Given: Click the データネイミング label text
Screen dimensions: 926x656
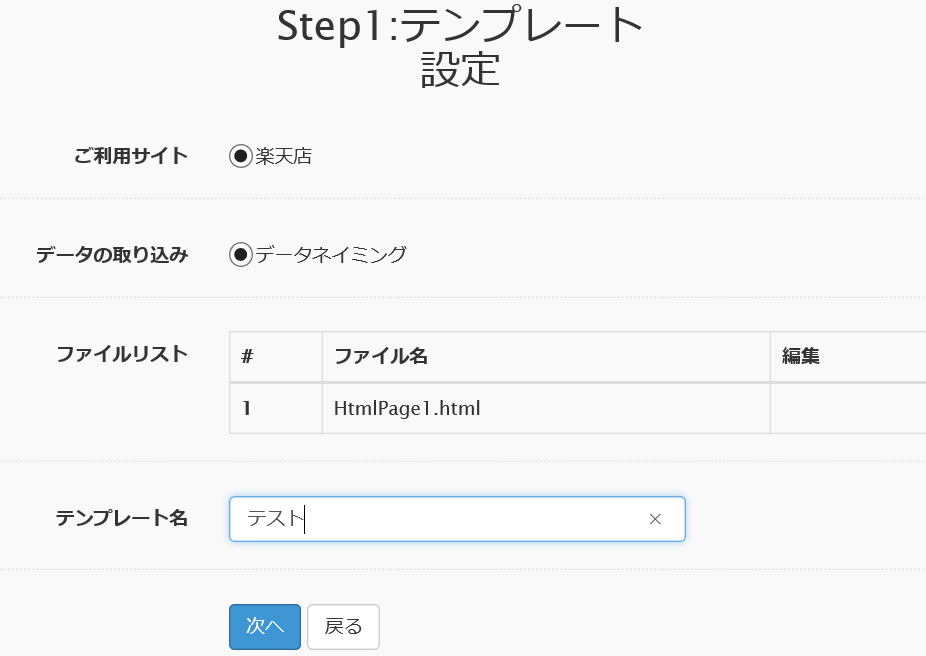Looking at the screenshot, I should pyautogui.click(x=331, y=254).
